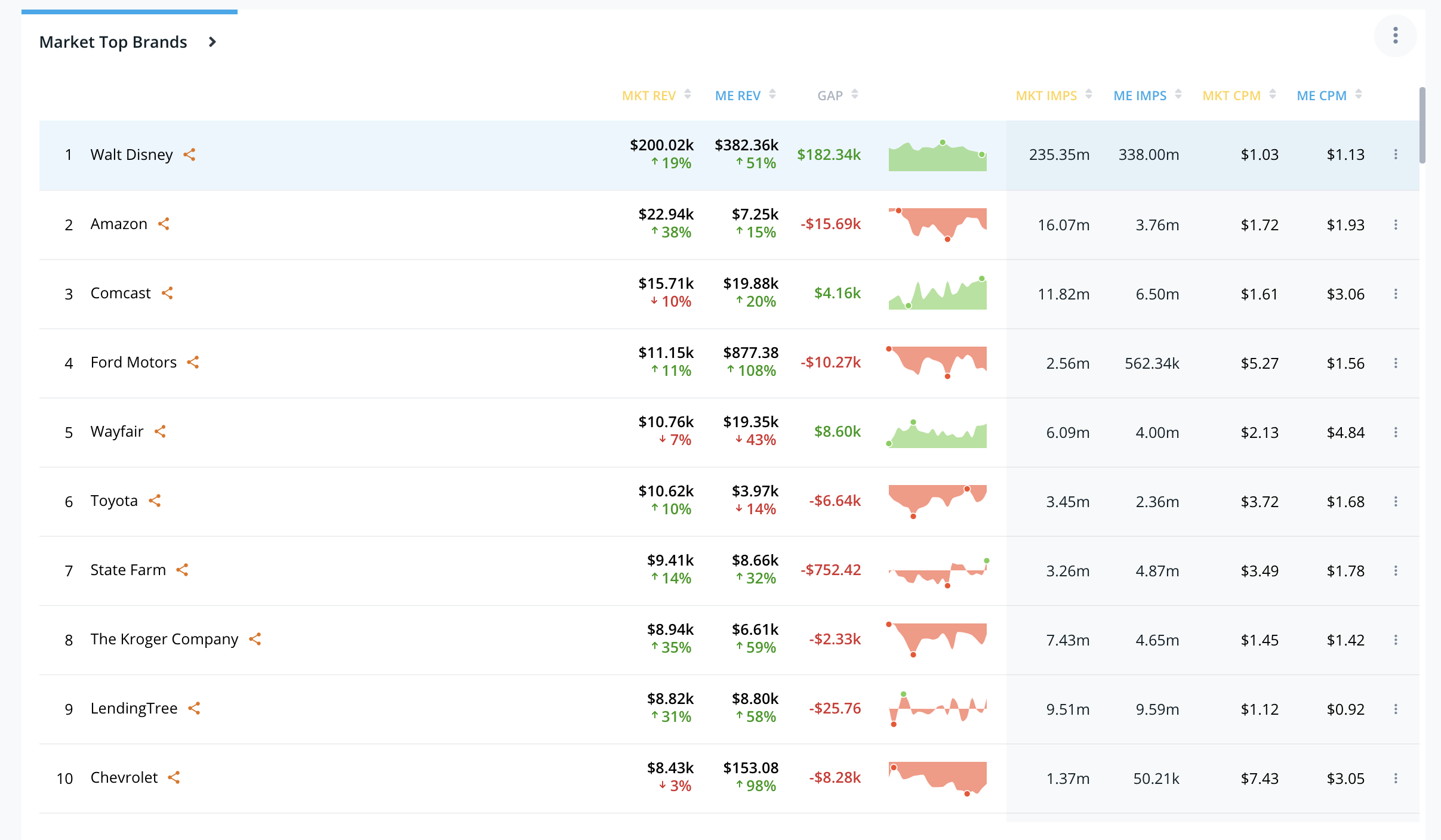
Task: Click Walt Disney MKT IMPS 235.35m
Action: click(1059, 155)
